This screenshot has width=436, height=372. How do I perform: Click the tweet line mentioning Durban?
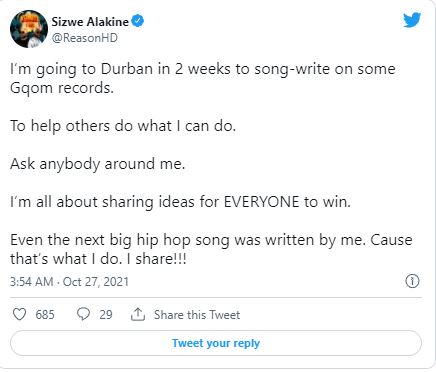click(203, 69)
